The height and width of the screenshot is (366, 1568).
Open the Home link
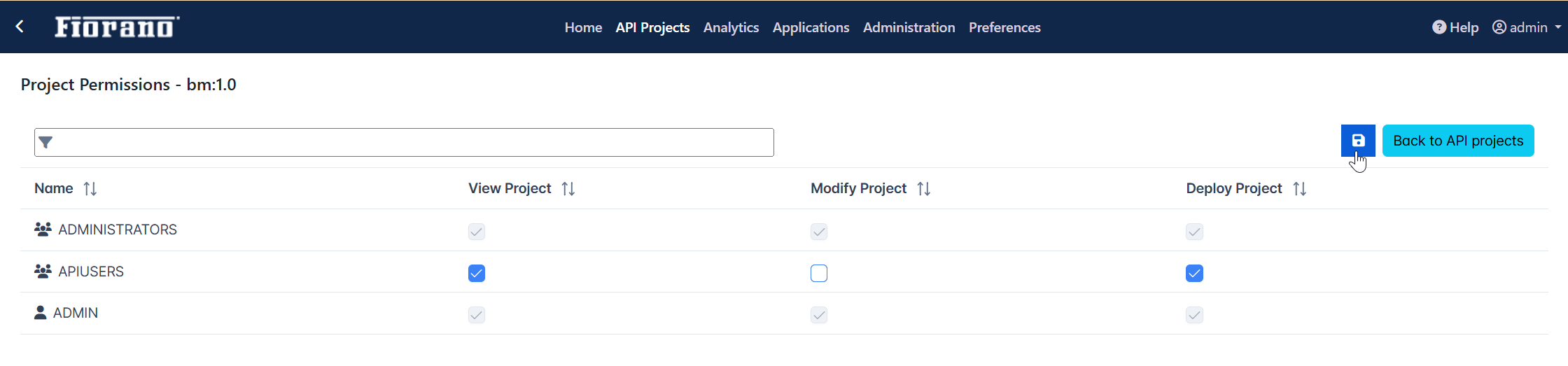click(583, 27)
